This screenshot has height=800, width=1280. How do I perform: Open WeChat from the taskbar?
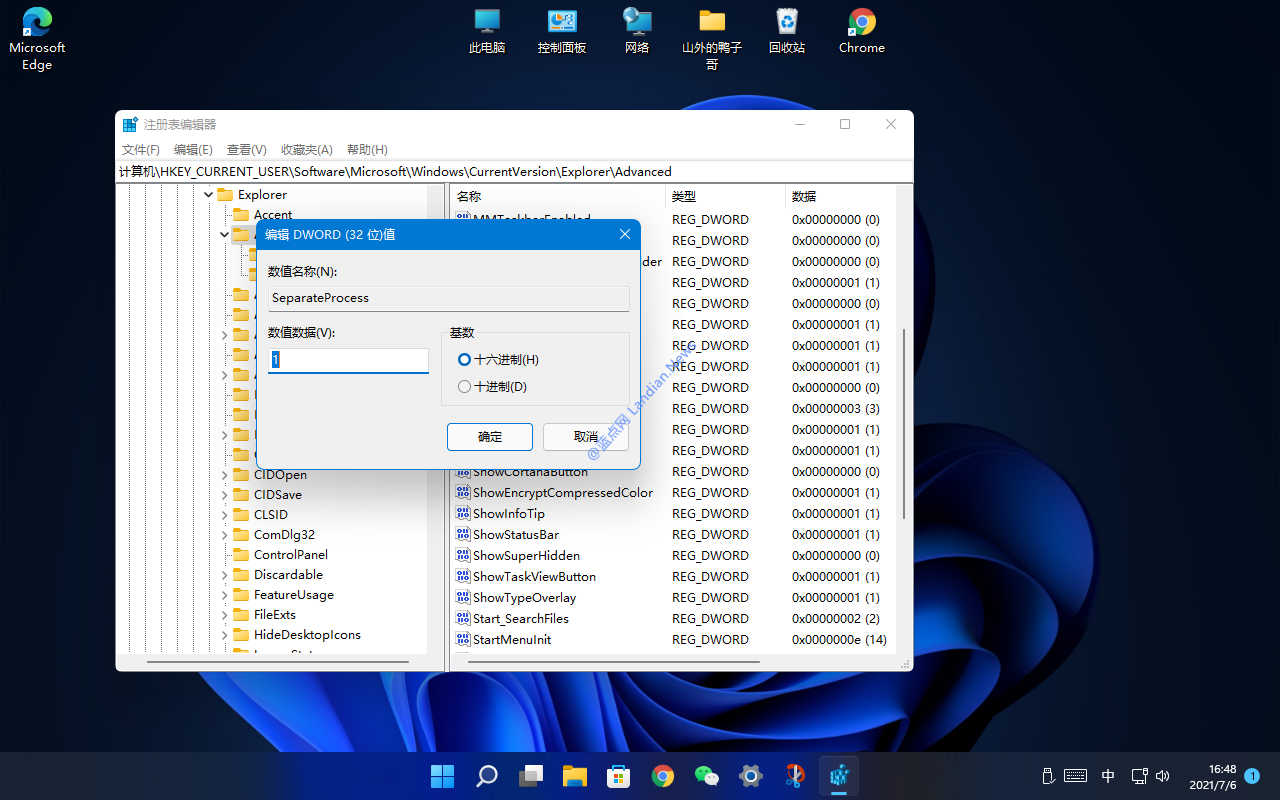(706, 775)
